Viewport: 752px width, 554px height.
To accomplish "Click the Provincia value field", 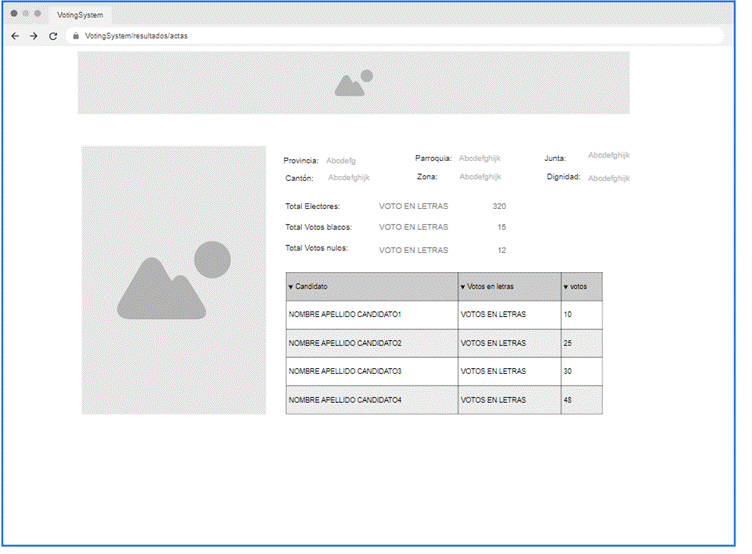I will coord(341,160).
